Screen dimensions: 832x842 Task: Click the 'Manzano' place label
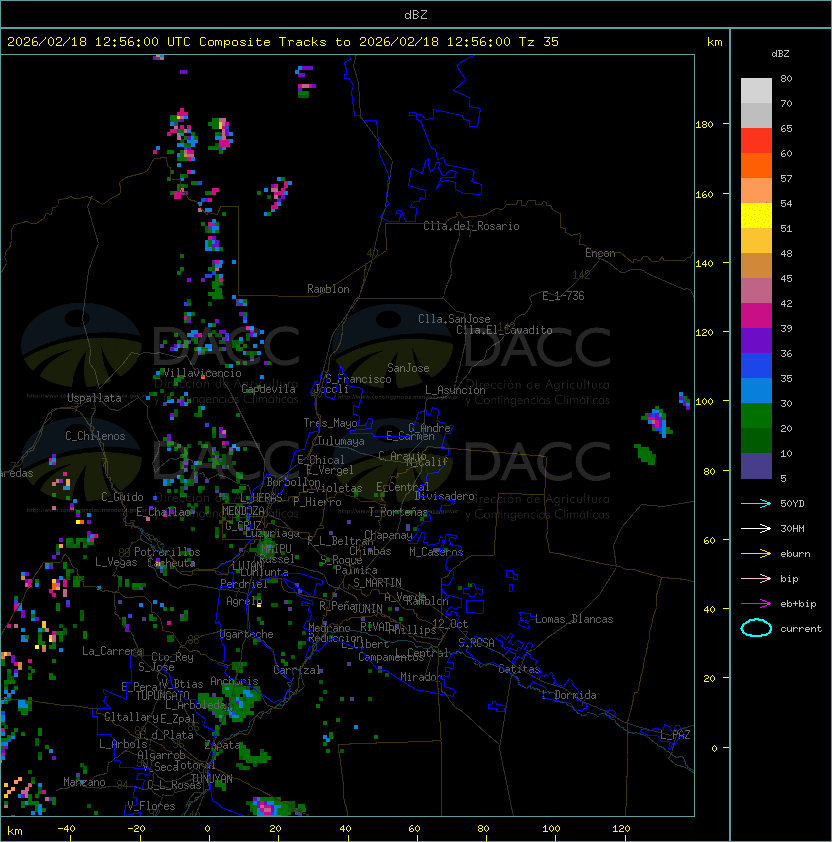[84, 782]
